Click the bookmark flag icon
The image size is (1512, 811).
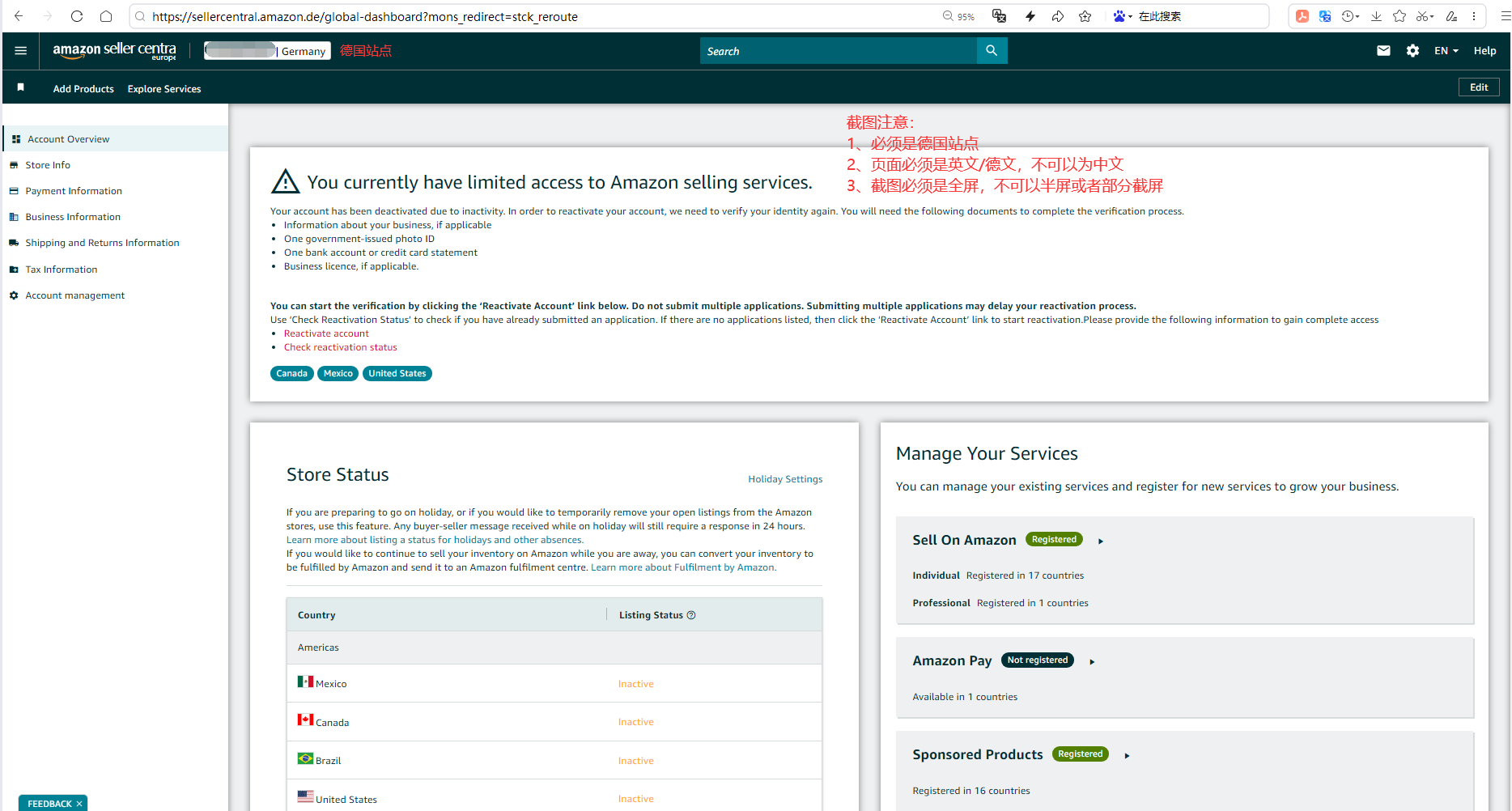[21, 87]
